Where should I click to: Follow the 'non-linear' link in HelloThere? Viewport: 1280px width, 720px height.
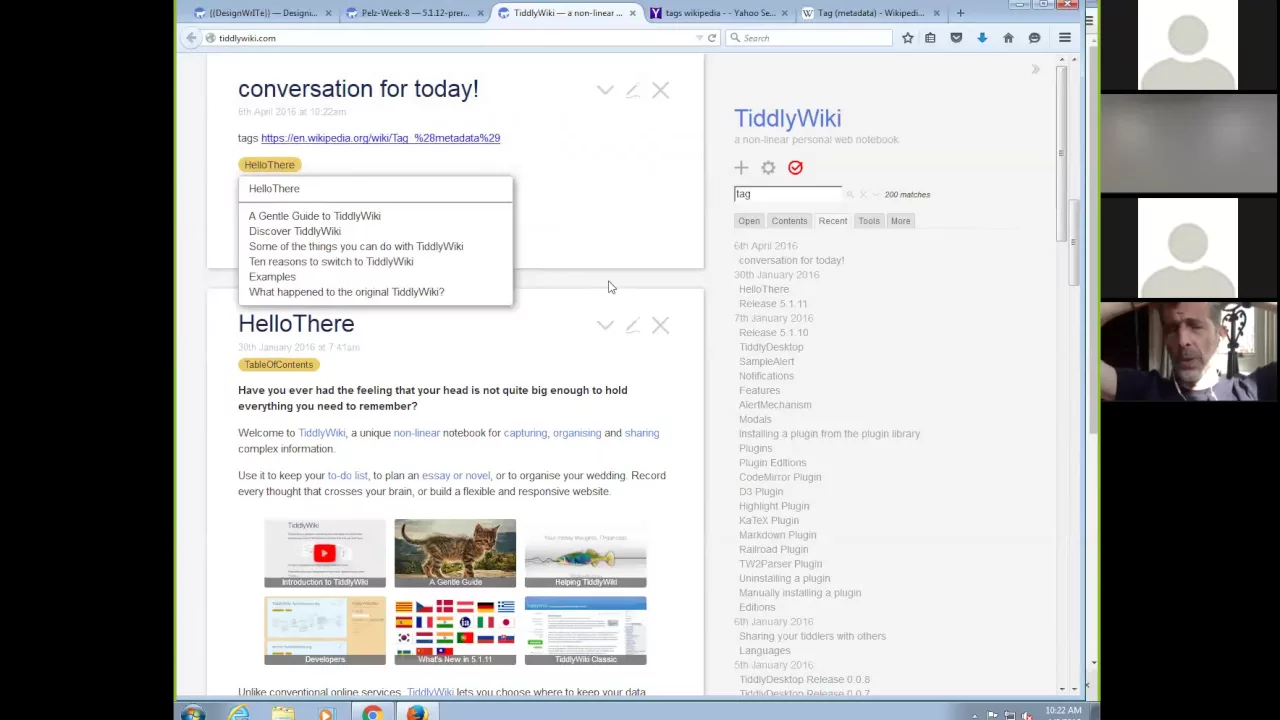(416, 433)
